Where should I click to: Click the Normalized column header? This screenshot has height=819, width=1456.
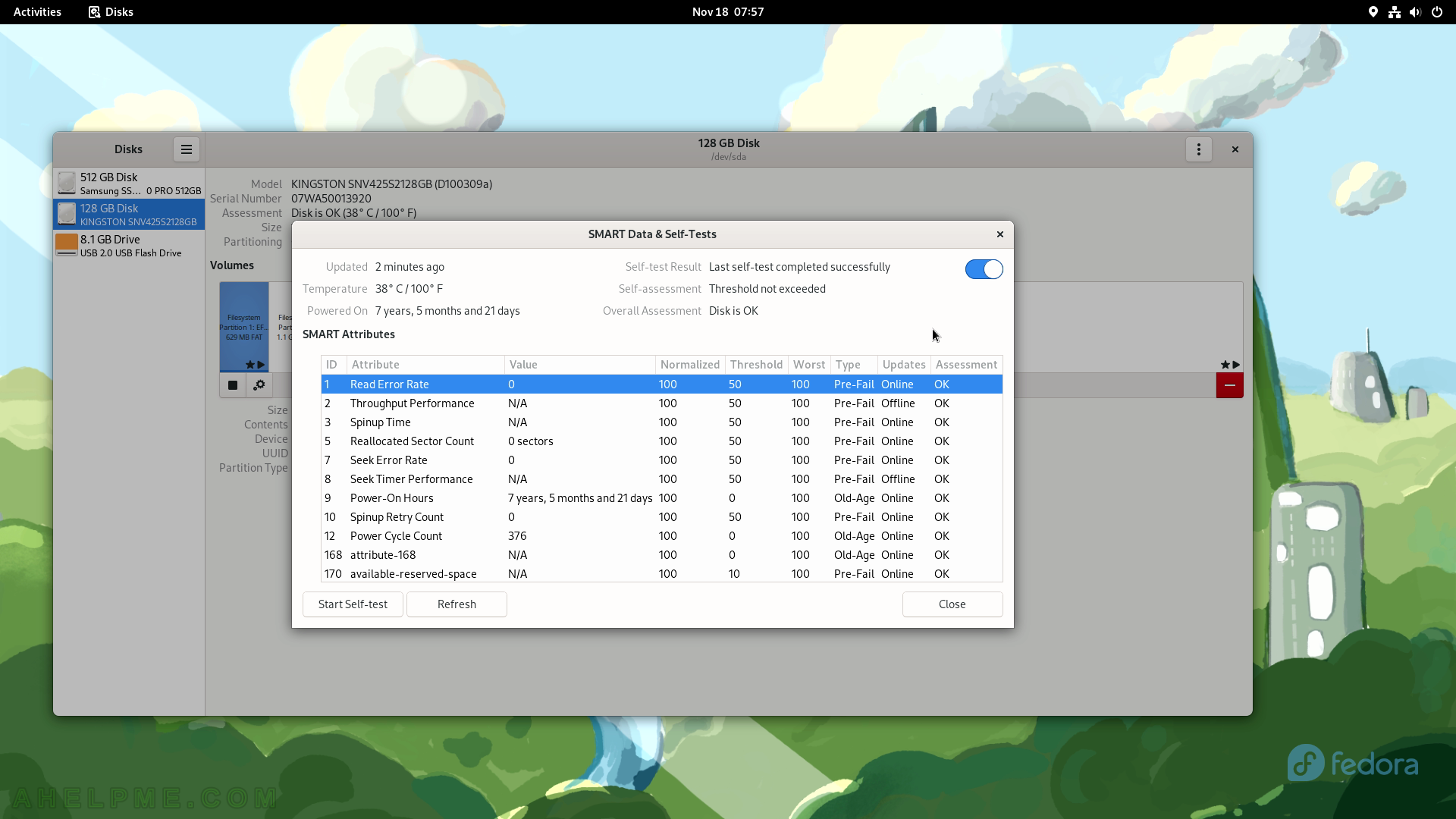pos(690,365)
